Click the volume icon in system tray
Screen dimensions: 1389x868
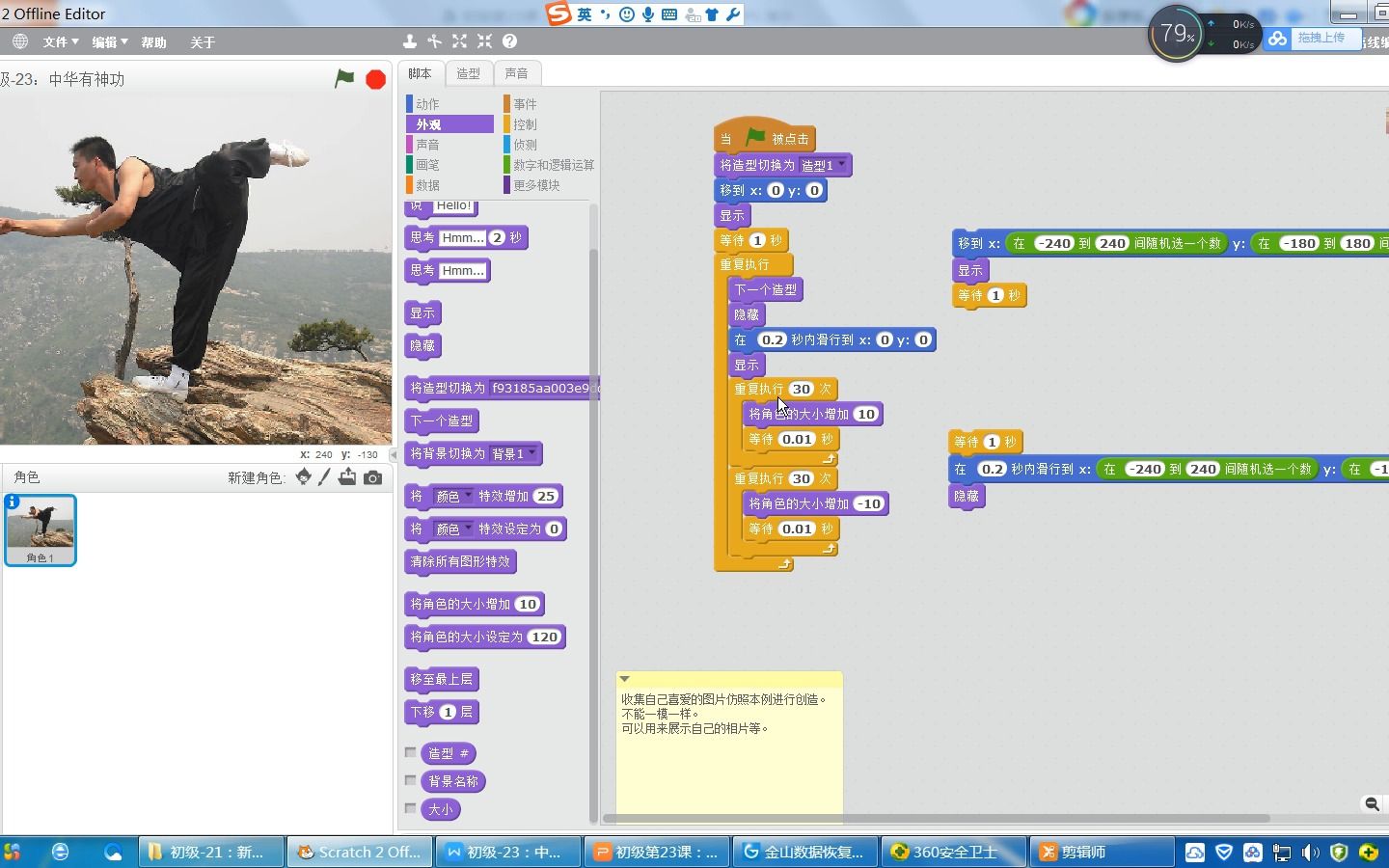click(x=1310, y=853)
